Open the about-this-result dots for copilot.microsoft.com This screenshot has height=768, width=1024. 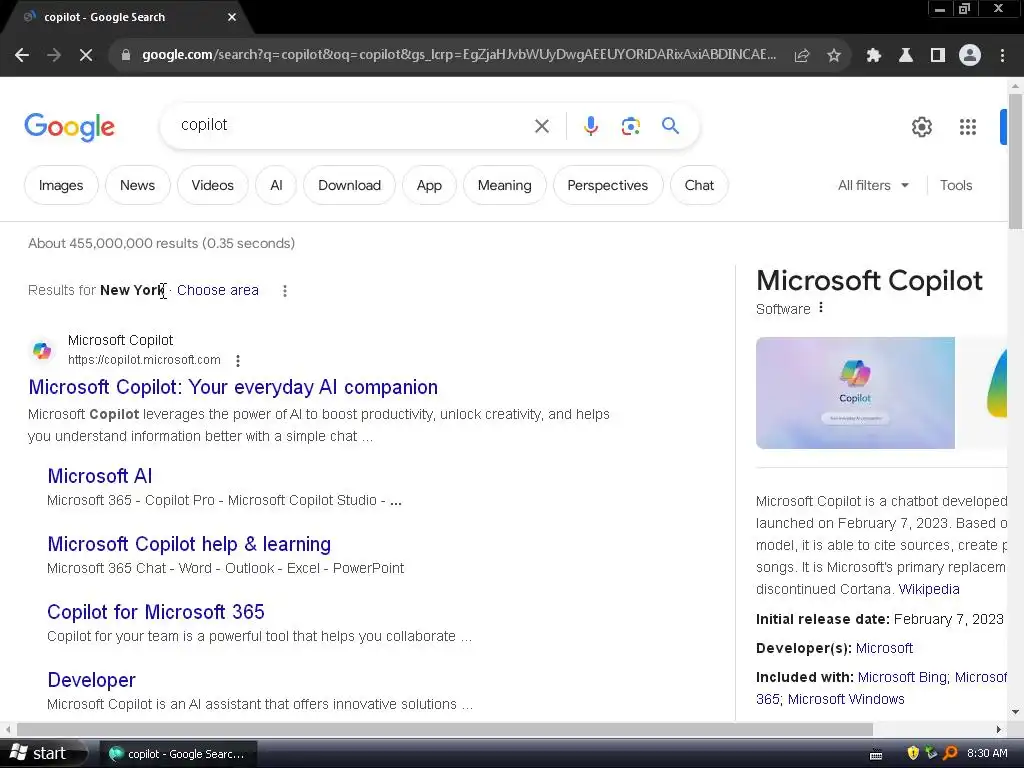pyautogui.click(x=238, y=360)
